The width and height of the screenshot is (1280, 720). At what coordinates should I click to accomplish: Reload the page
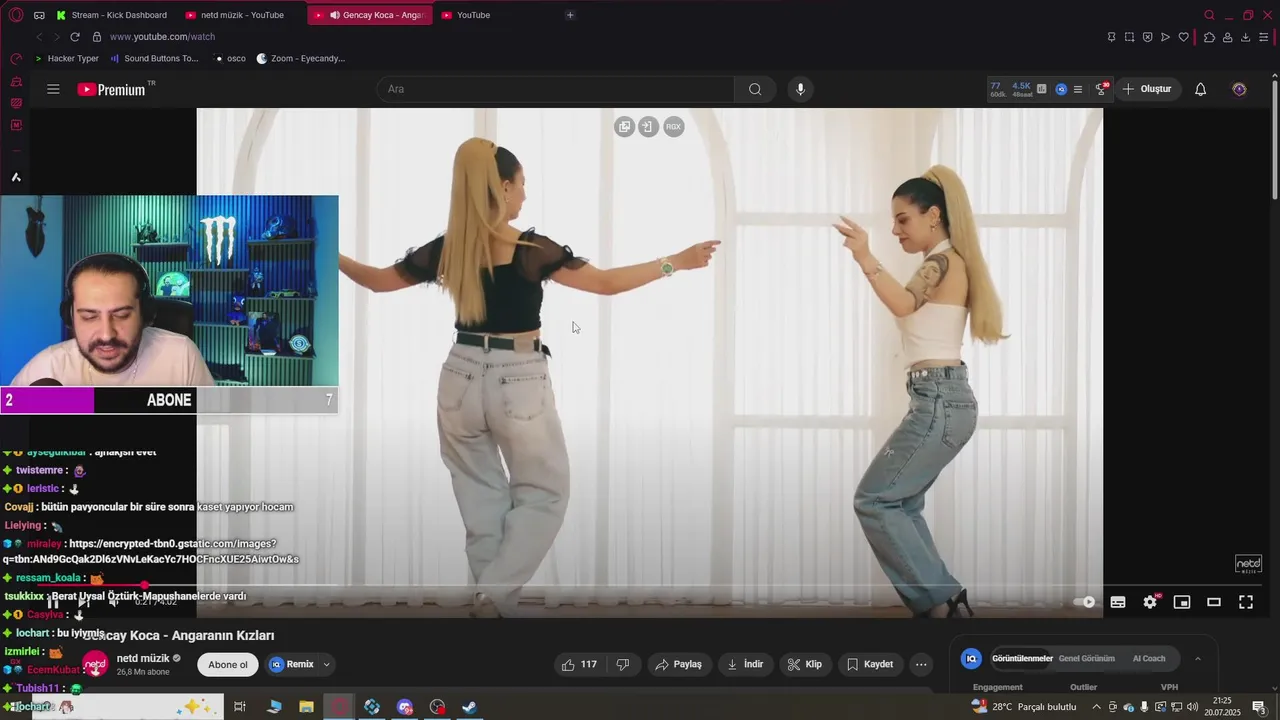click(x=75, y=37)
